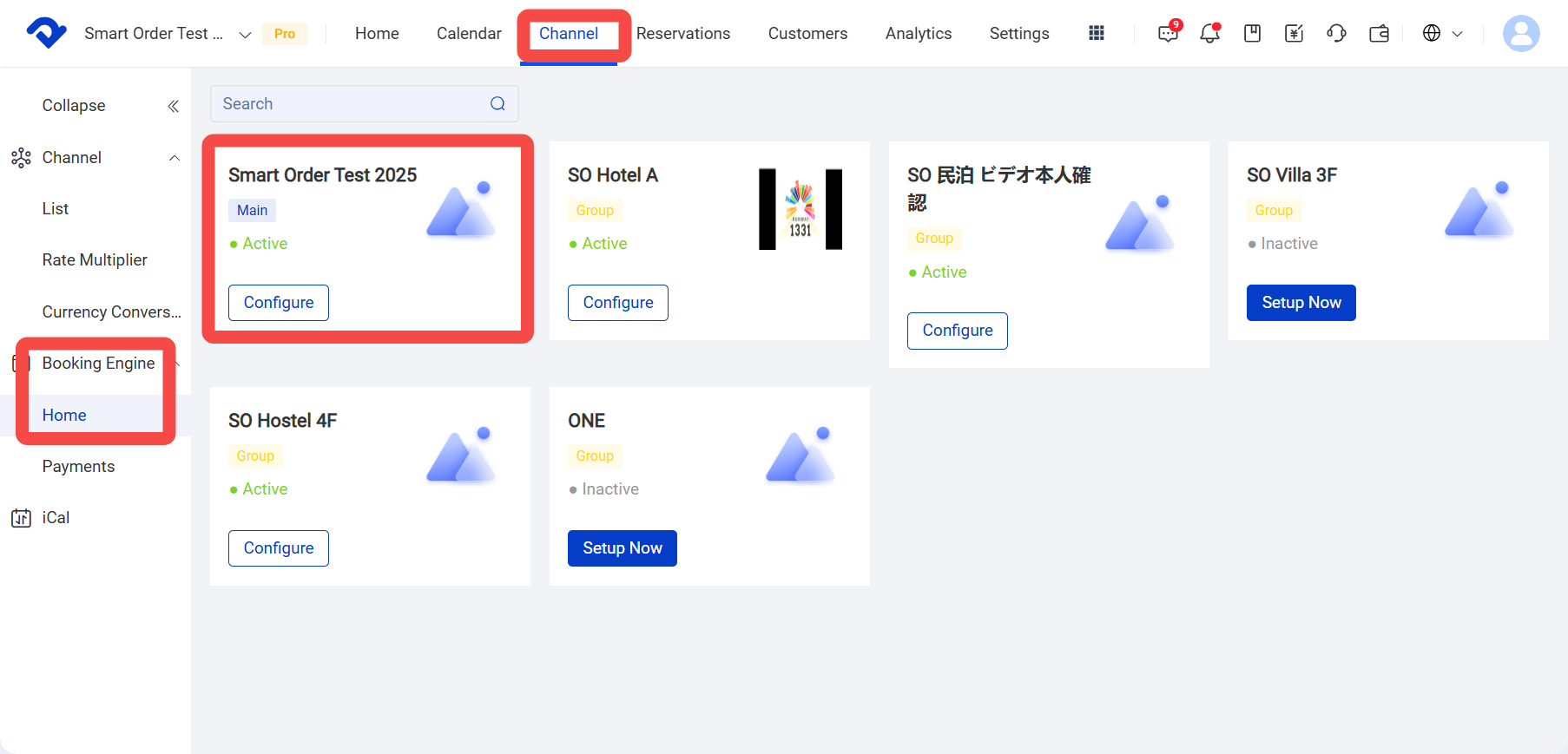The image size is (1568, 754).
Task: Click the bookmark guide icon in header
Action: [1252, 33]
